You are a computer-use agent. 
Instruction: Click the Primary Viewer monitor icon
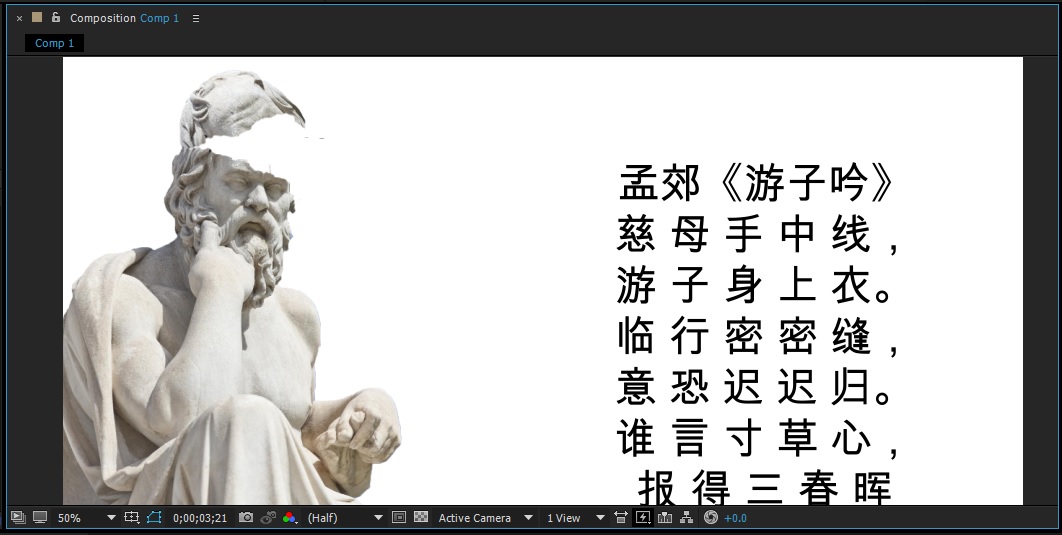click(40, 518)
